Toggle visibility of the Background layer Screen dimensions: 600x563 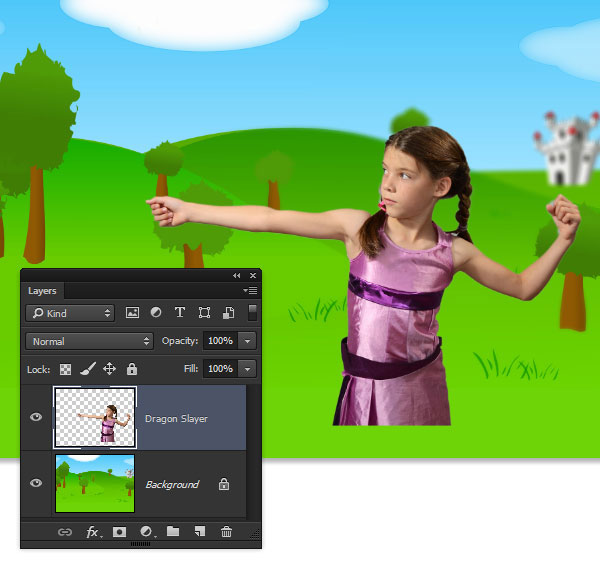(36, 483)
